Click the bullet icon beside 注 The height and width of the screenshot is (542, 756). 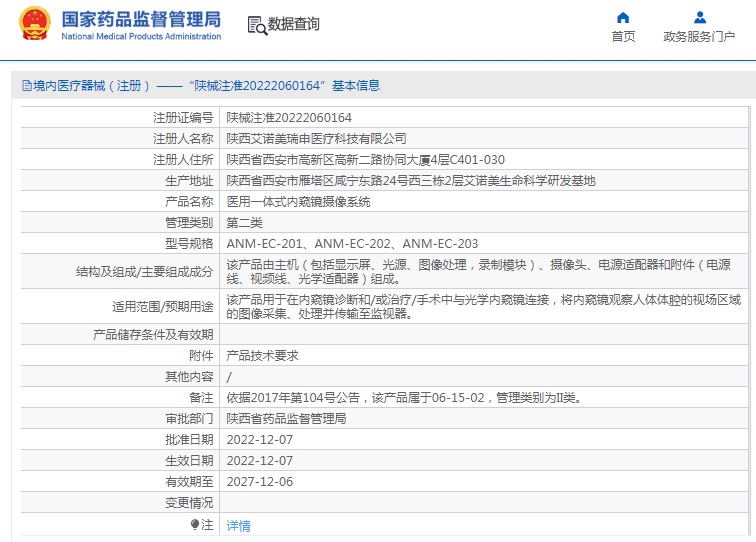pyautogui.click(x=194, y=524)
